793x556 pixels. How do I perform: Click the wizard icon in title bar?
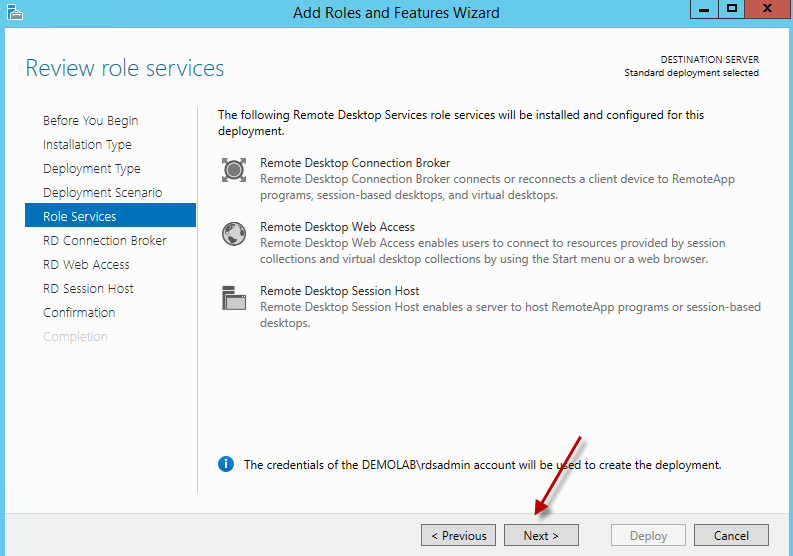click(14, 12)
